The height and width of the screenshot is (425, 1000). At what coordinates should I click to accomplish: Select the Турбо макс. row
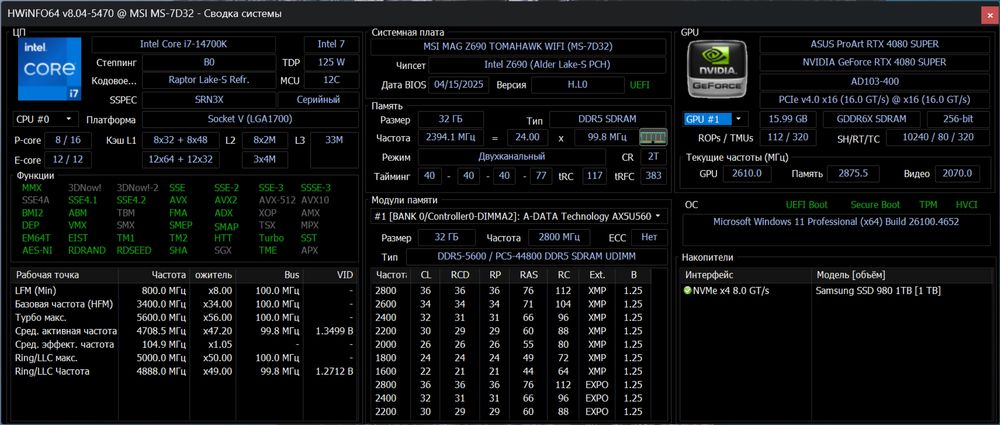coord(185,317)
